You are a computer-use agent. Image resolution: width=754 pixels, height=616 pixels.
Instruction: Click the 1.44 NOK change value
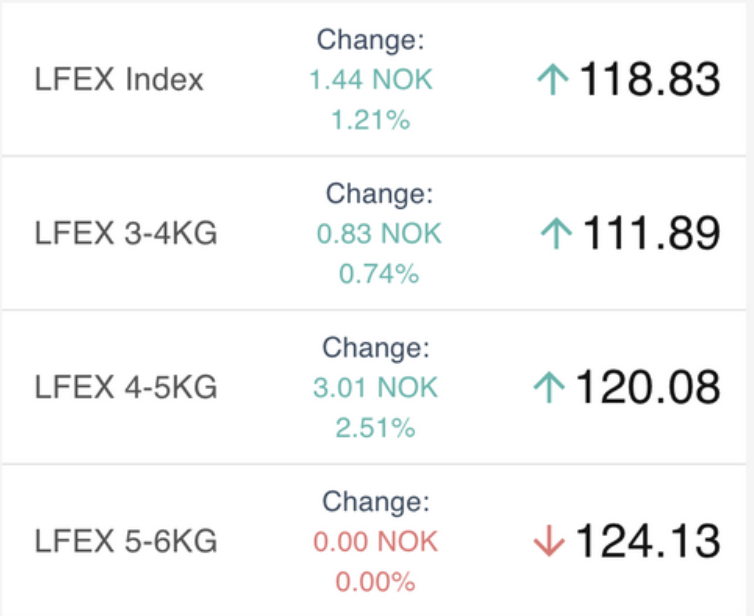371,79
